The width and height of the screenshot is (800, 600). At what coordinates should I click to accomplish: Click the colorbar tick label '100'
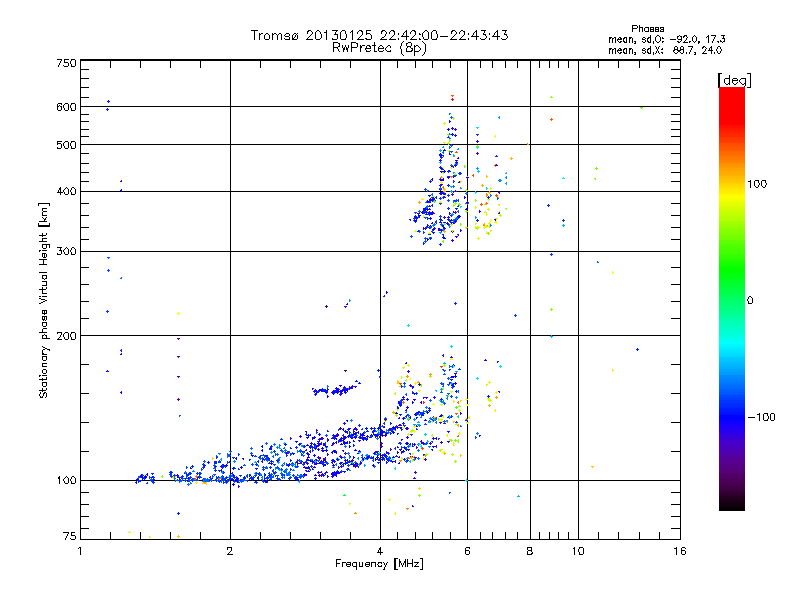(757, 184)
